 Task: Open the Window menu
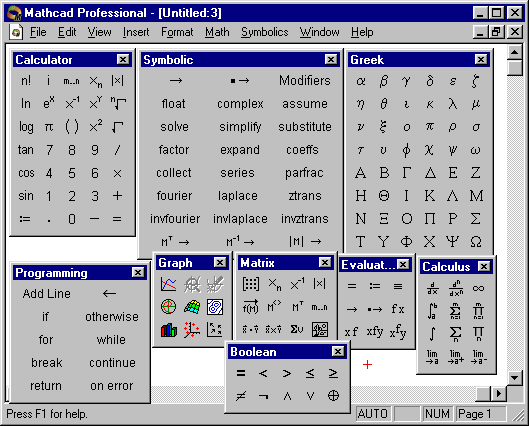pos(319,32)
